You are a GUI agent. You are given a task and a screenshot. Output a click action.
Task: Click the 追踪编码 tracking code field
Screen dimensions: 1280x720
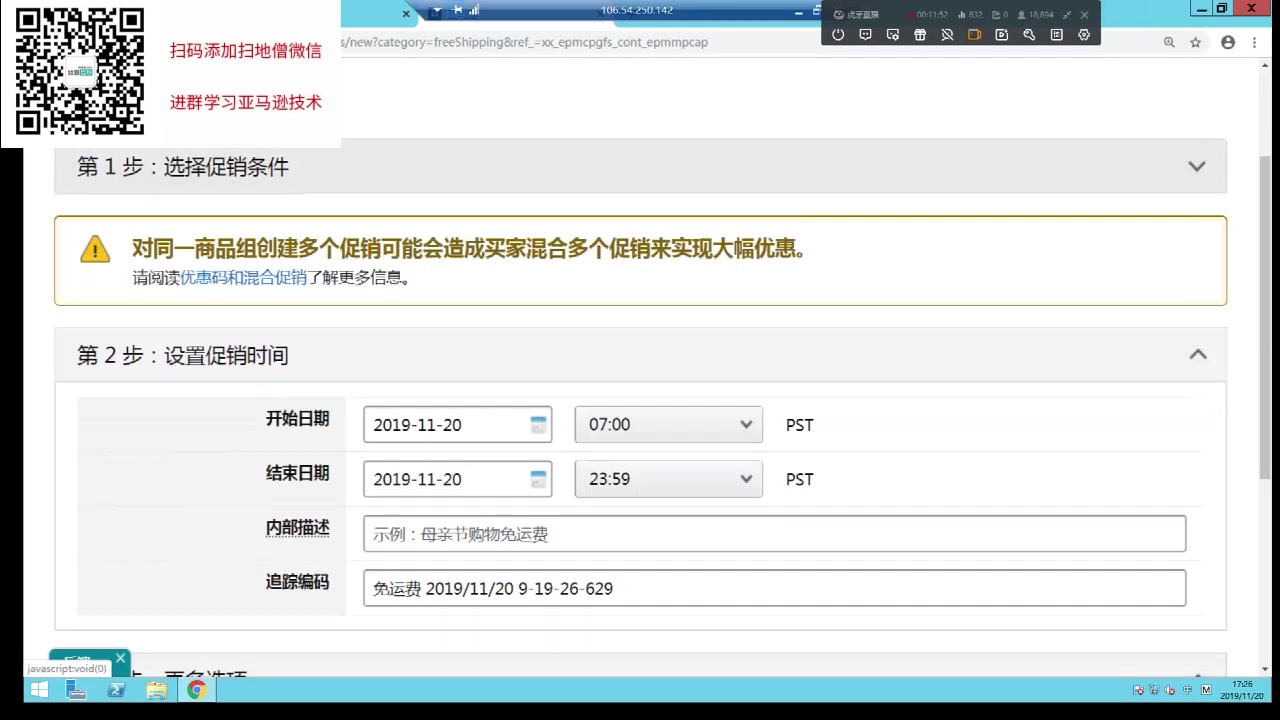[x=774, y=588]
